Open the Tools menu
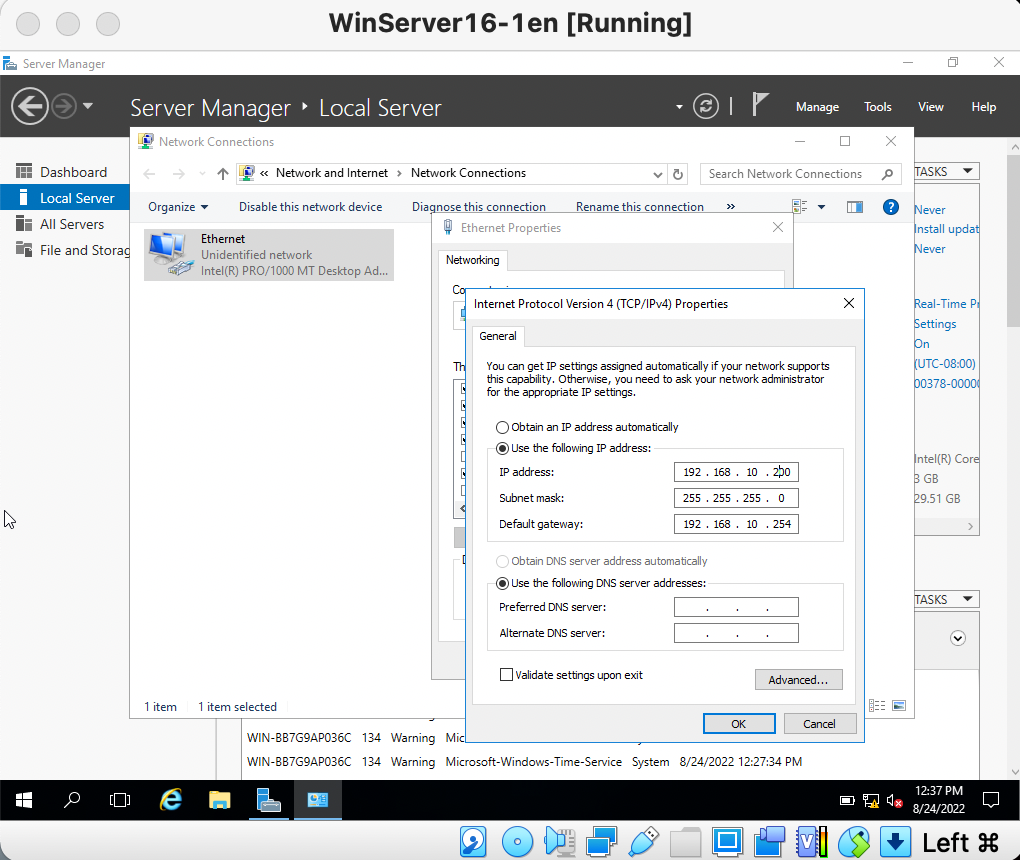 (x=878, y=107)
